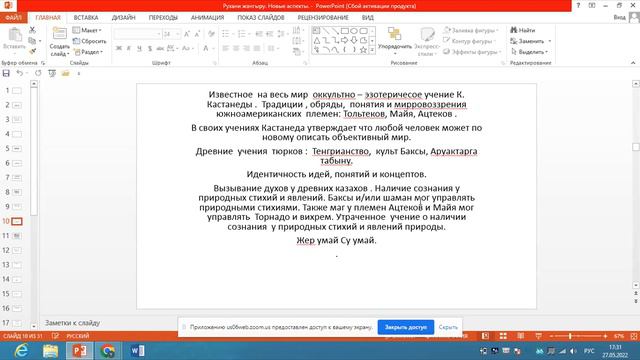Open the Упорядочить arrange menu
This screenshot has height=360, width=640.
point(394,42)
